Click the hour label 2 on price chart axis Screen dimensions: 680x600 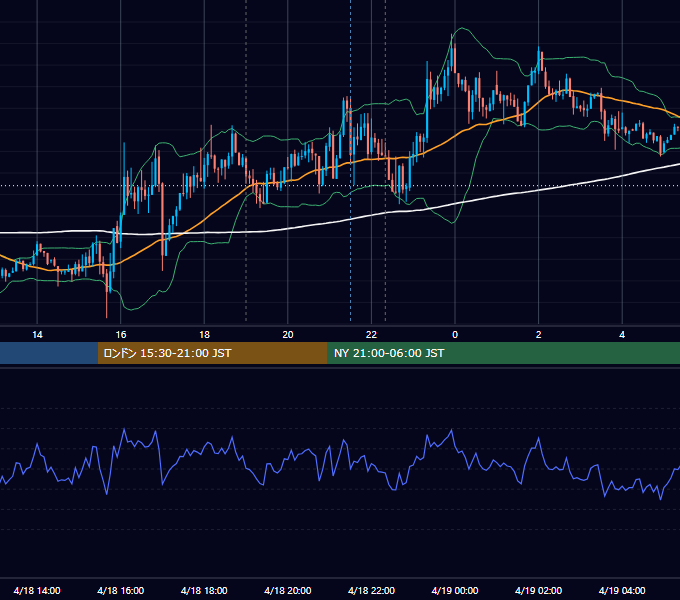[x=539, y=335]
